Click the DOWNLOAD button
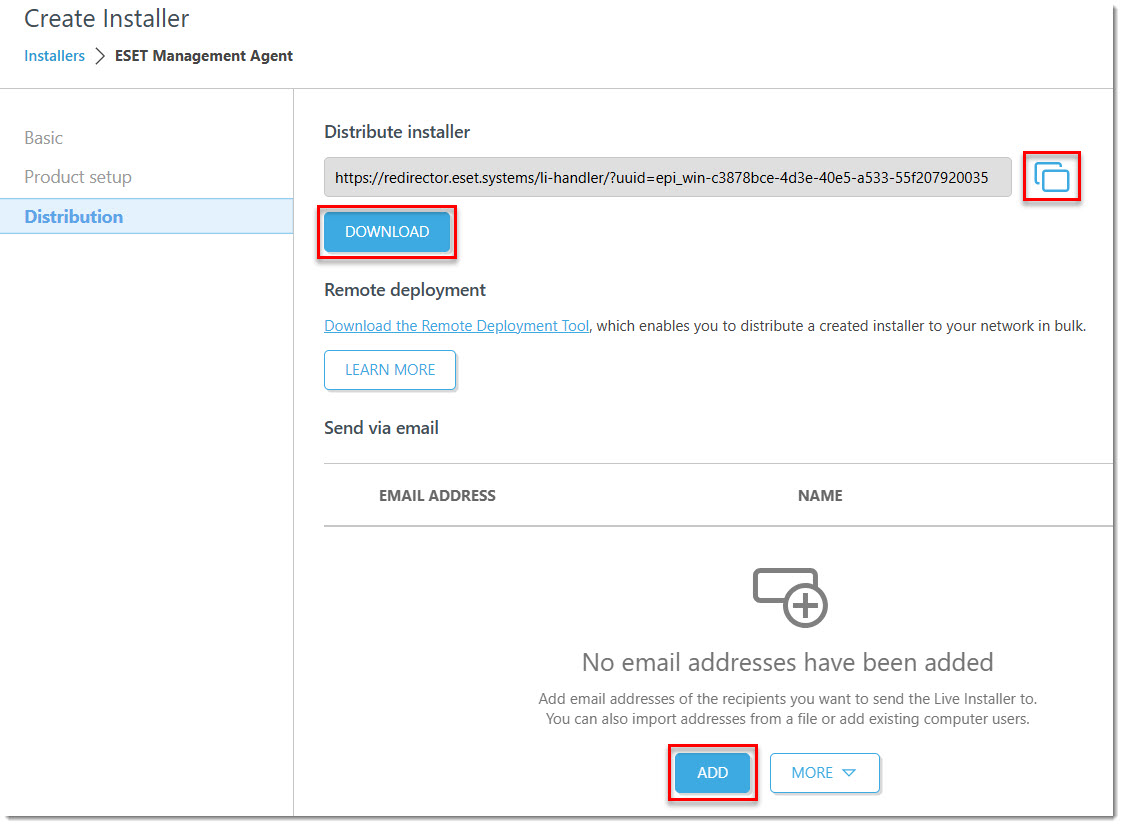 (x=387, y=231)
